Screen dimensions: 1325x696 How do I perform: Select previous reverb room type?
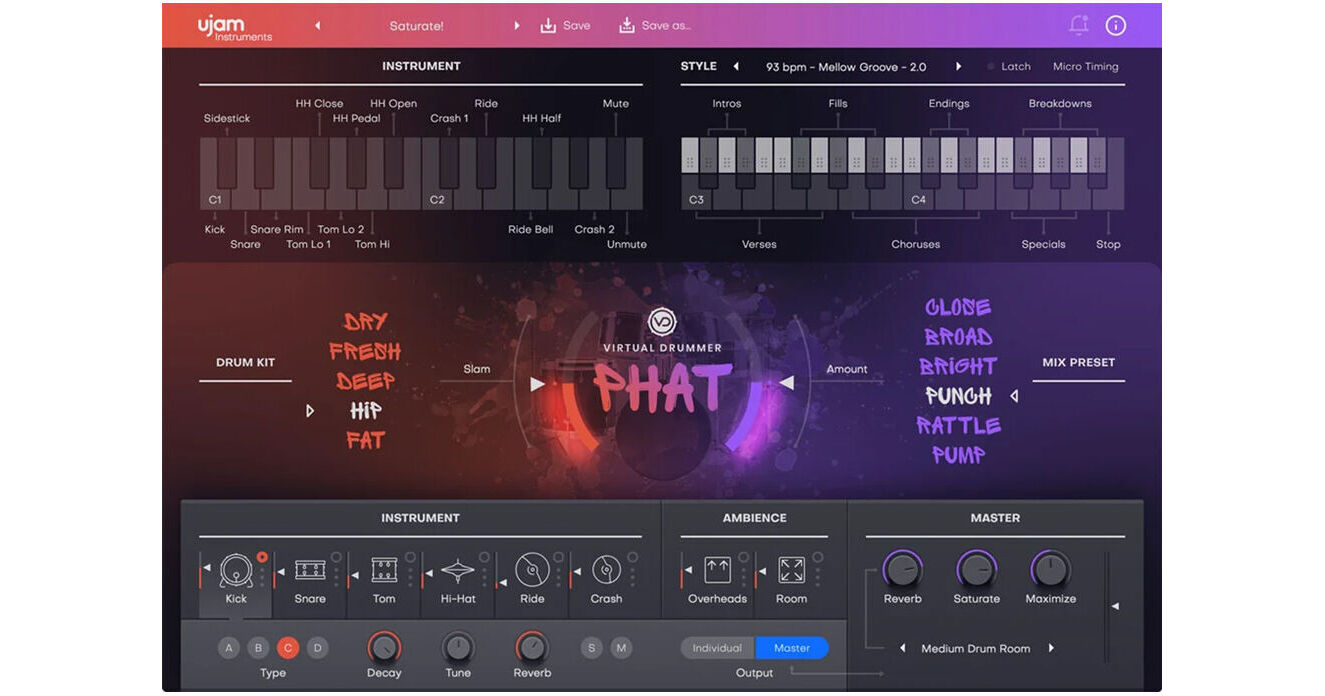pos(902,648)
